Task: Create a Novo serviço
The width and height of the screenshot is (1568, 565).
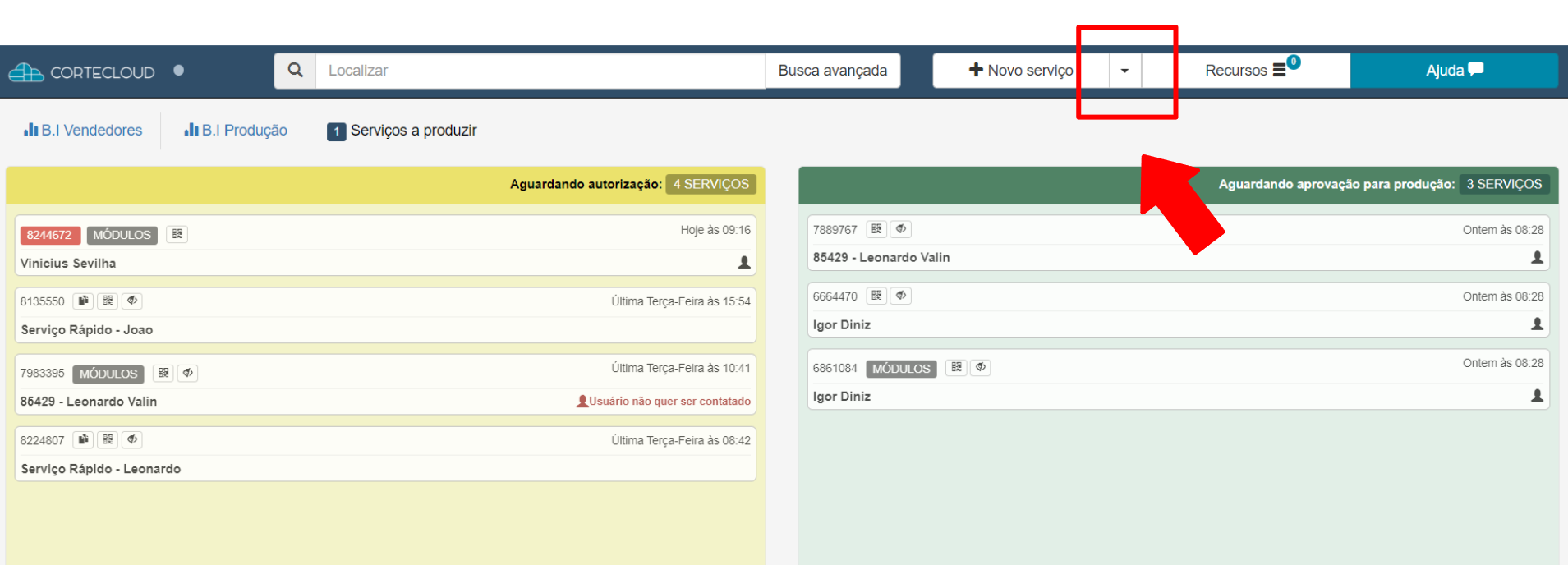Action: point(1021,71)
